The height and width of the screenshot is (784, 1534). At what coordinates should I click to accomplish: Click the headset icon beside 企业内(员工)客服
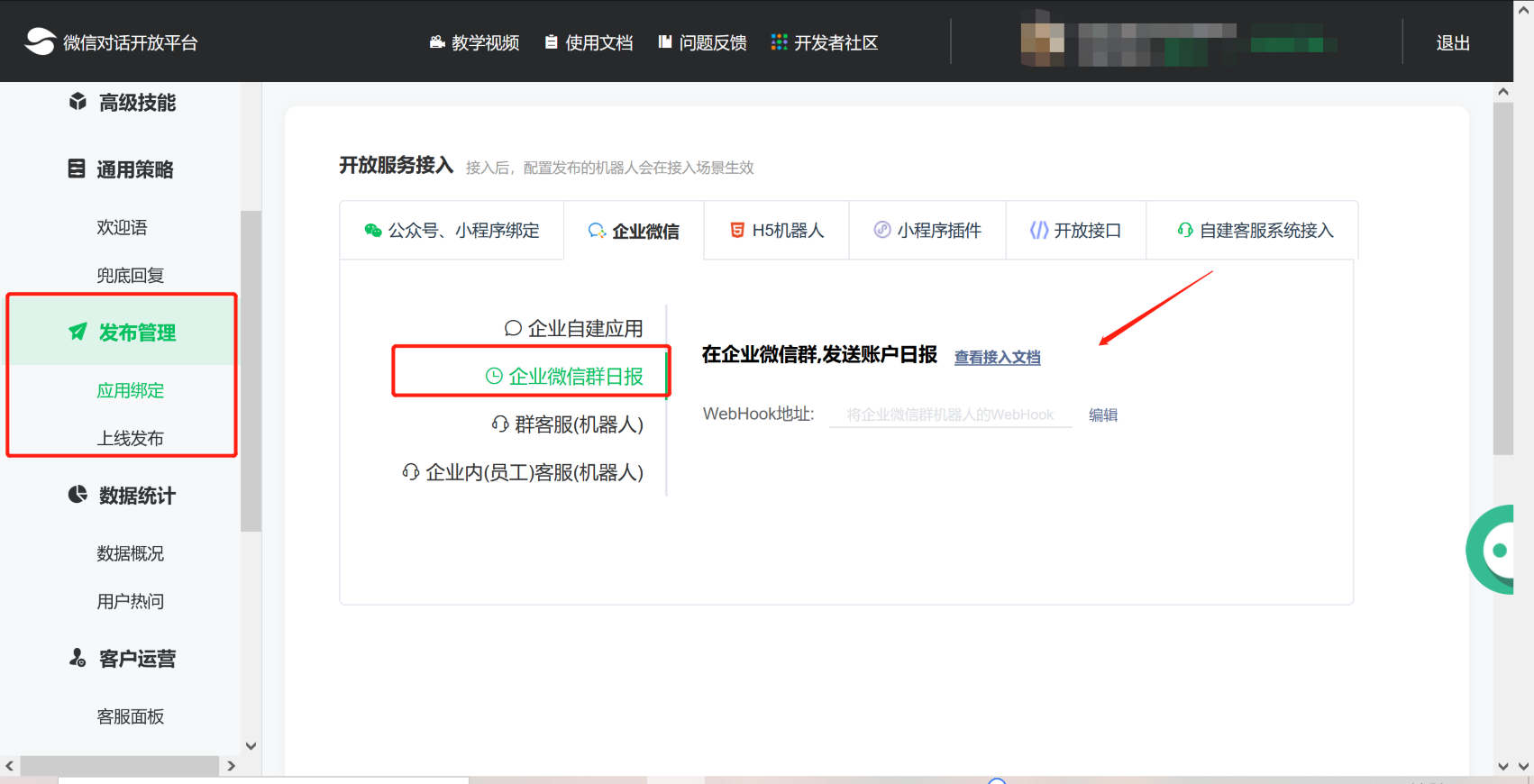411,471
